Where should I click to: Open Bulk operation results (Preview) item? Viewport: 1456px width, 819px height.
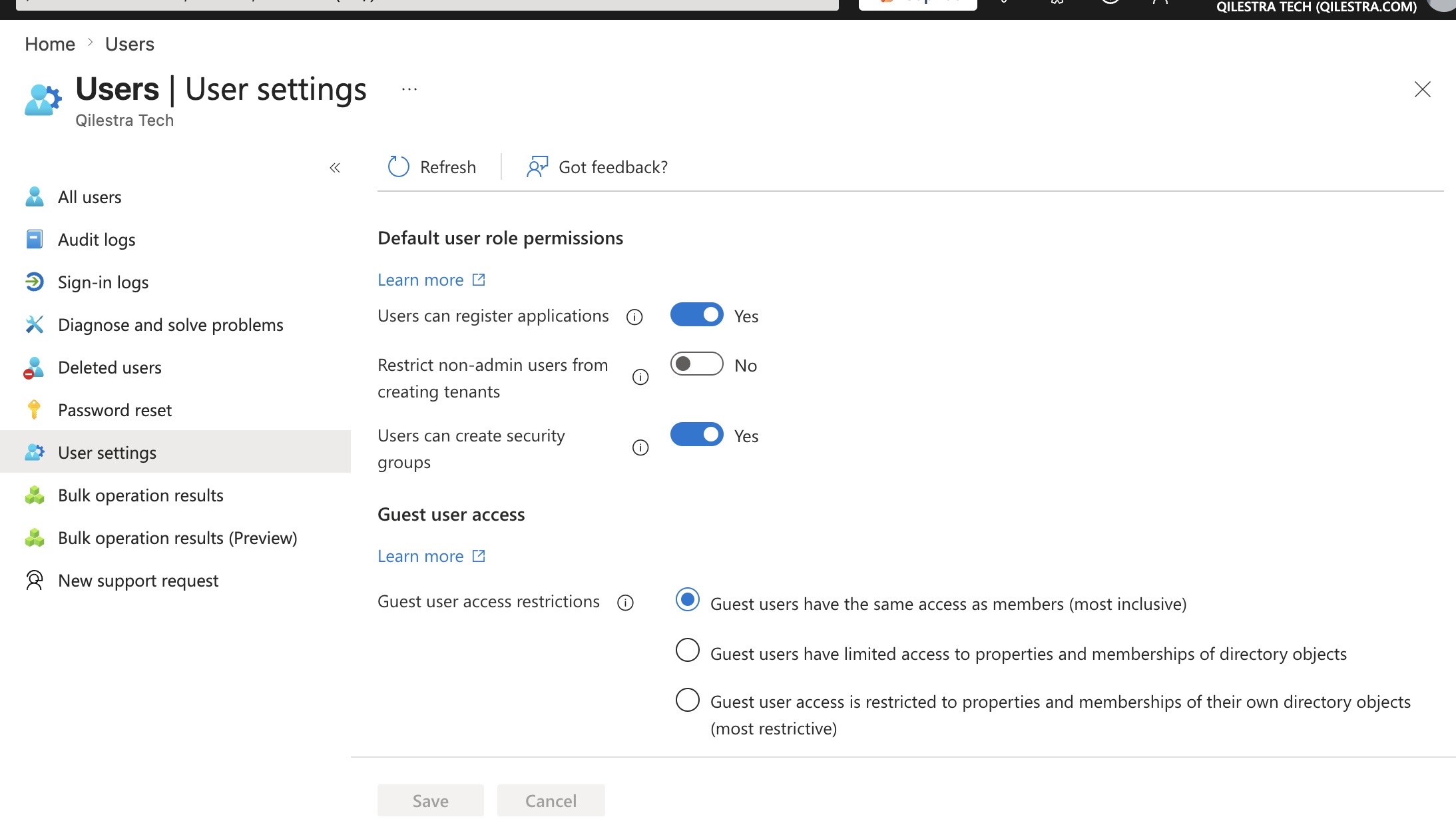(176, 538)
